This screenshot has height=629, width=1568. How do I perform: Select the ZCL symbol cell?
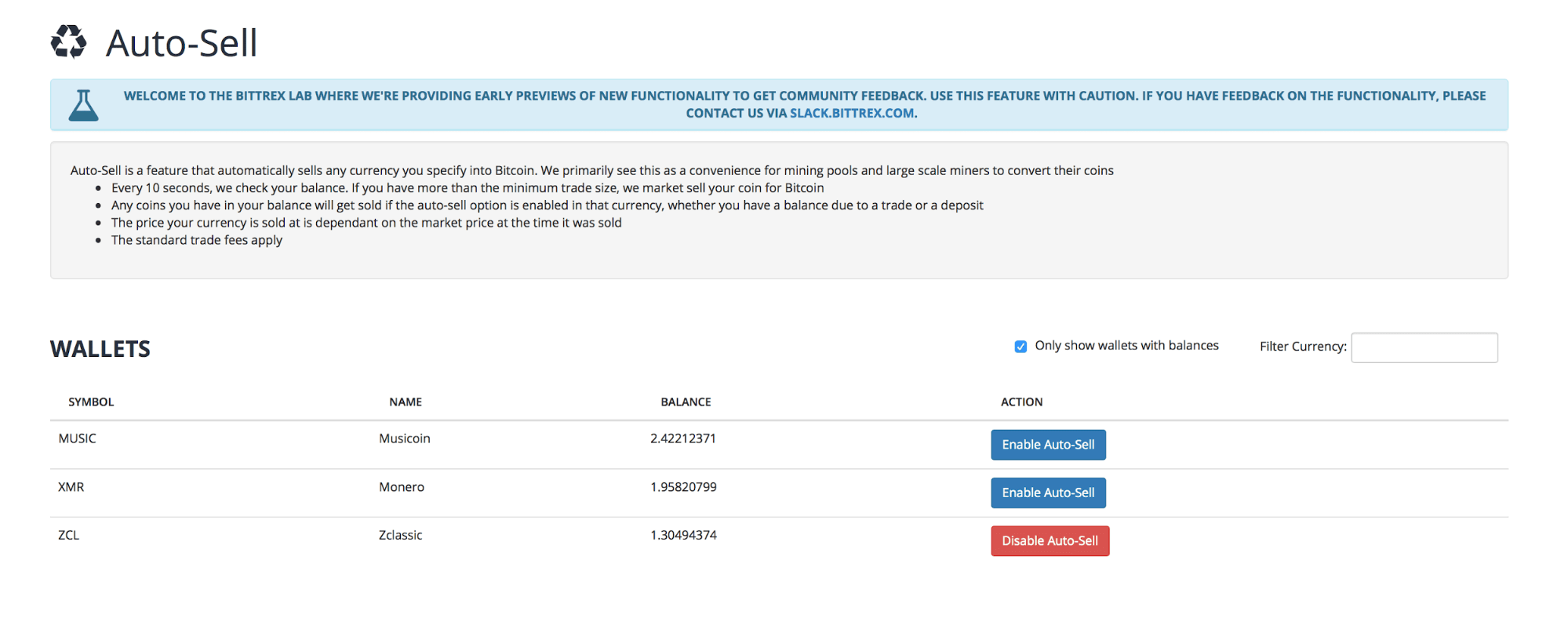(x=68, y=535)
